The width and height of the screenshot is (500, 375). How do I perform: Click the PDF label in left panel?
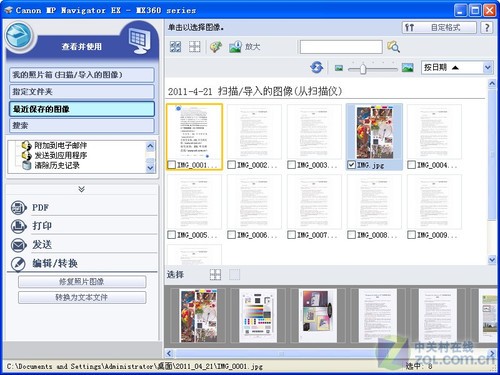pyautogui.click(x=40, y=208)
